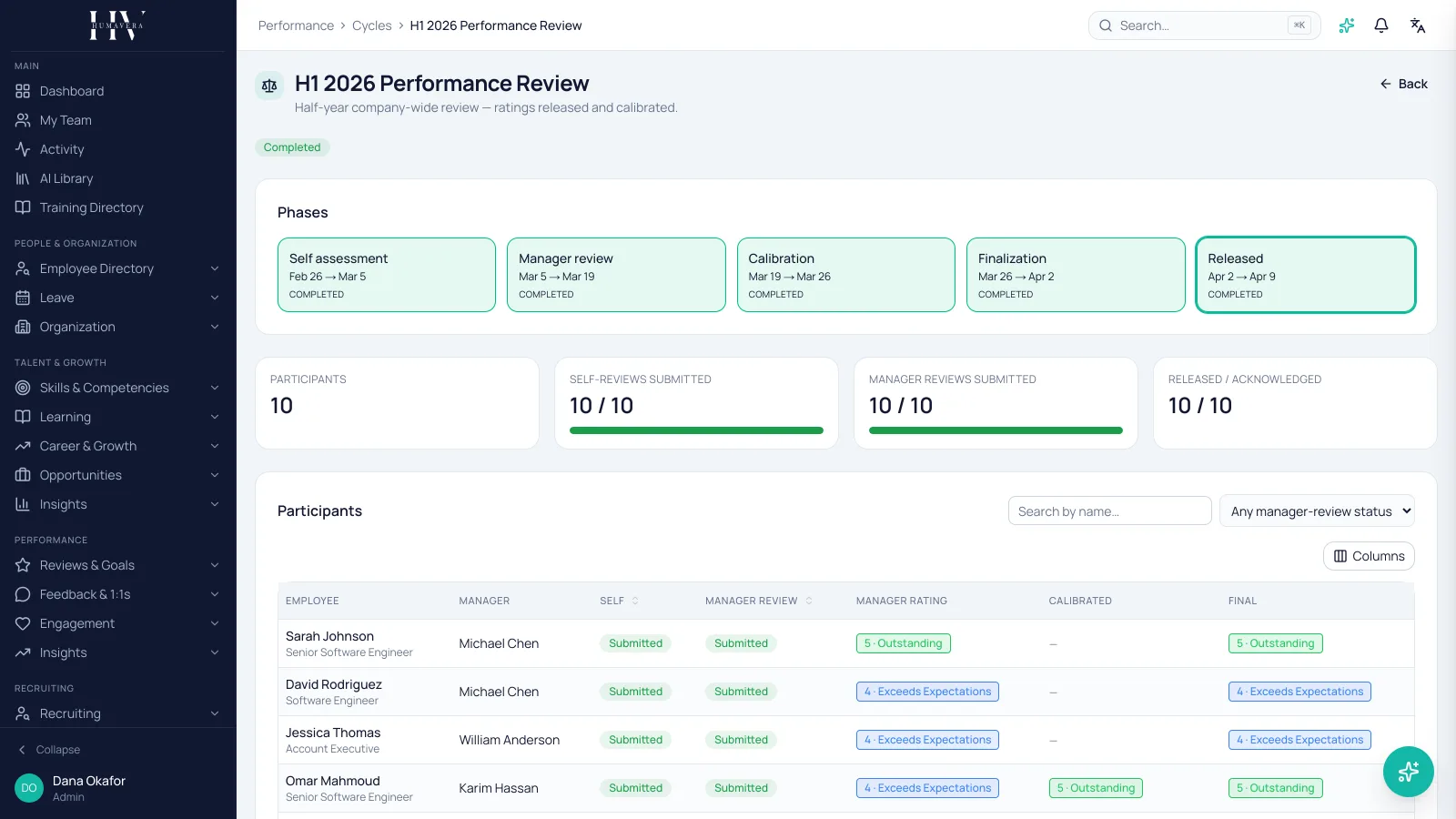Image resolution: width=1456 pixels, height=819 pixels.
Task: Open the AI sparkle icon in header
Action: (x=1347, y=25)
